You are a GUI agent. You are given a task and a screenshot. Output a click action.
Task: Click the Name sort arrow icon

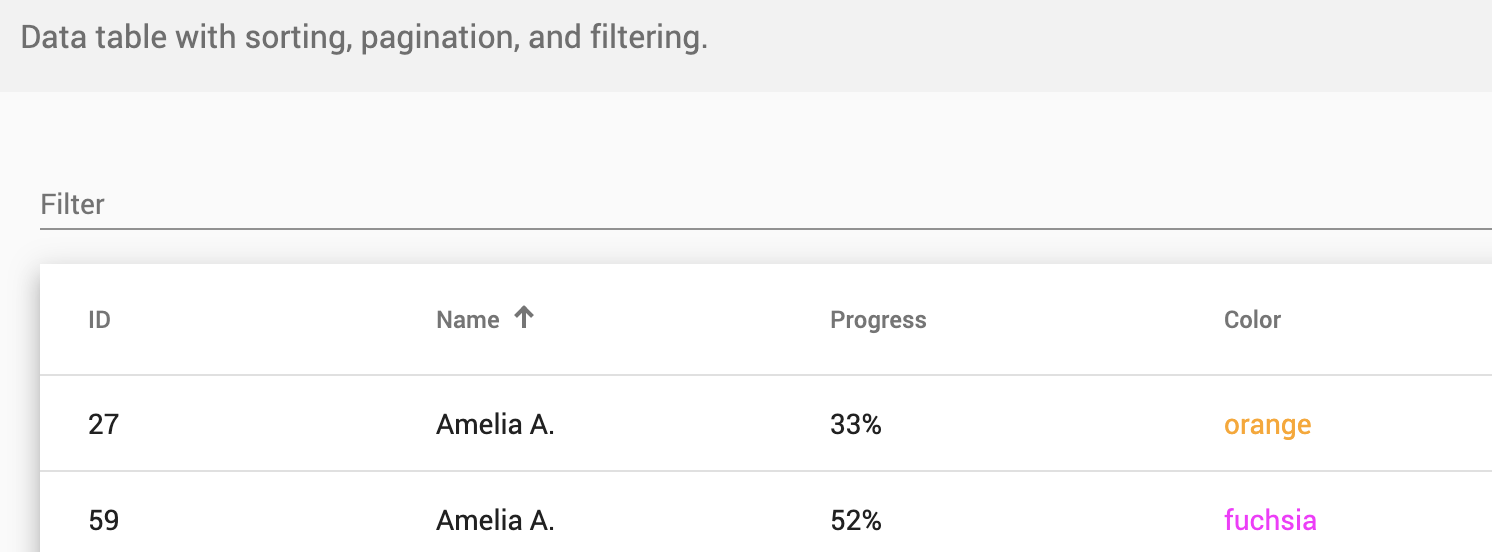(x=523, y=318)
